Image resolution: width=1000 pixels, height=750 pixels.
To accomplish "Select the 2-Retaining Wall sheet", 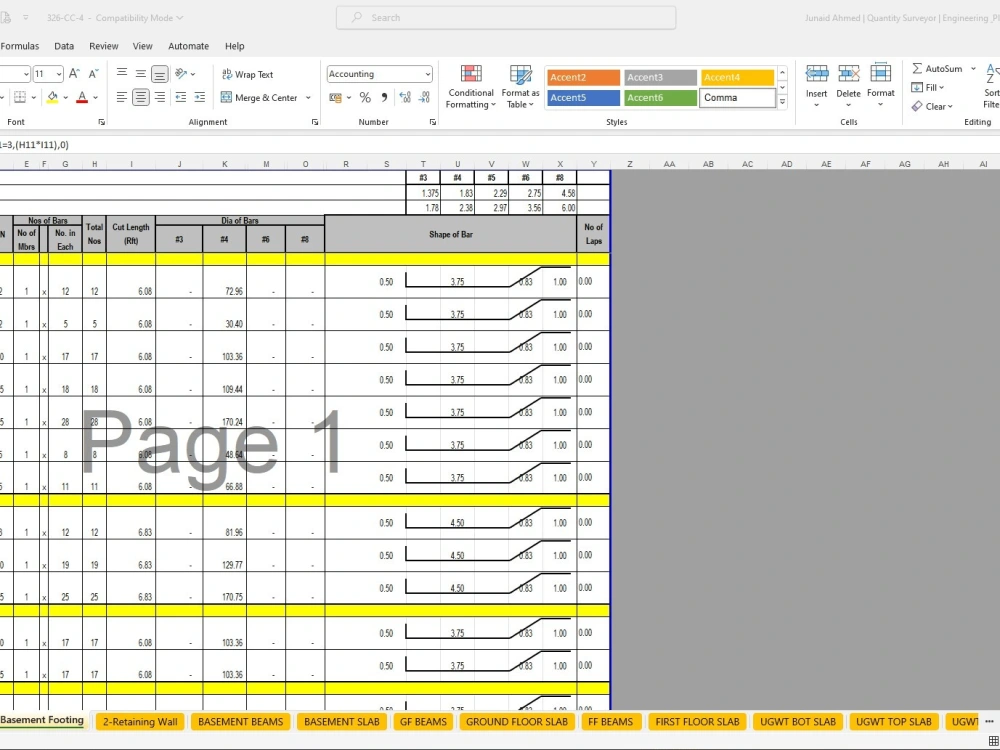I will pyautogui.click(x=139, y=721).
